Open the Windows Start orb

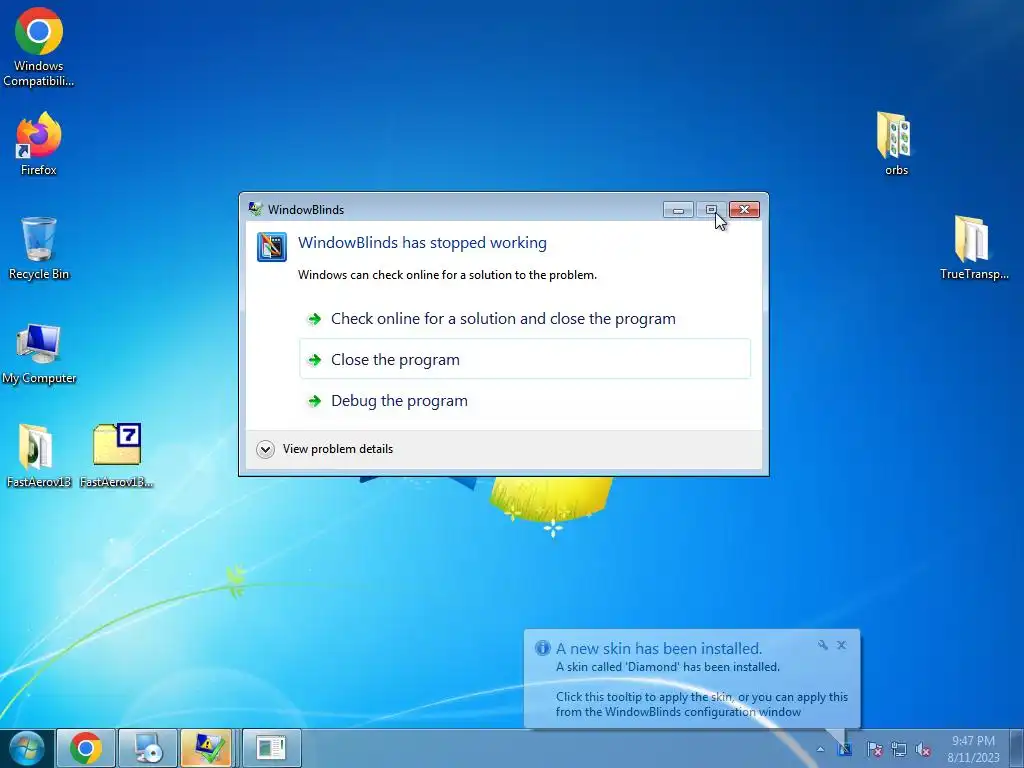pos(27,748)
